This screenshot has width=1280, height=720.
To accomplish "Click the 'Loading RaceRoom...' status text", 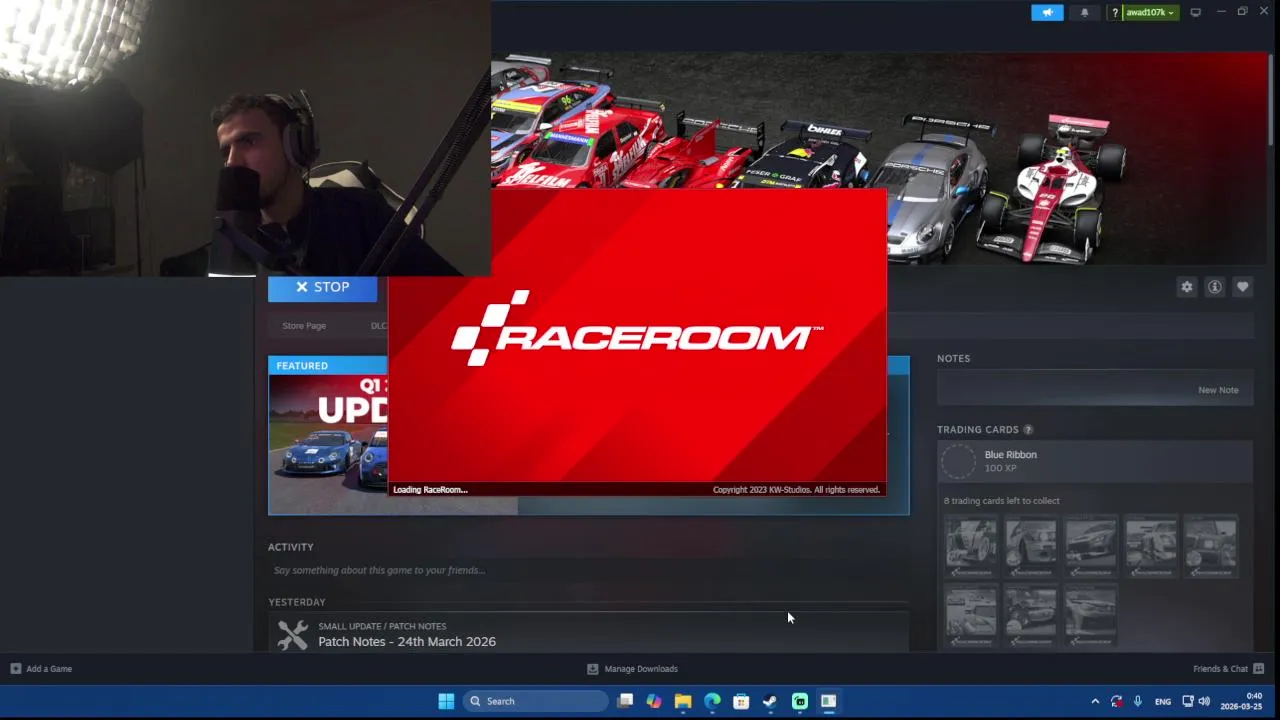I will coord(430,490).
